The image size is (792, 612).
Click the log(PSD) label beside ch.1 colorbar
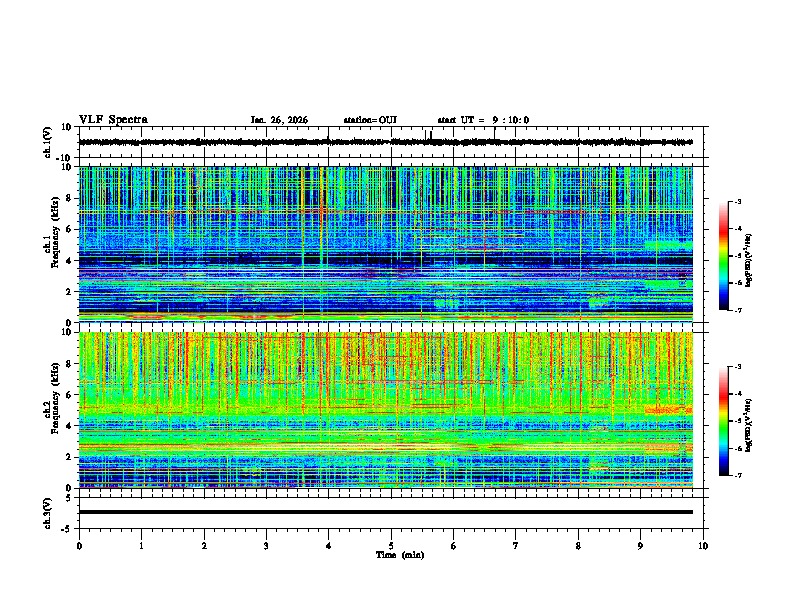point(749,261)
